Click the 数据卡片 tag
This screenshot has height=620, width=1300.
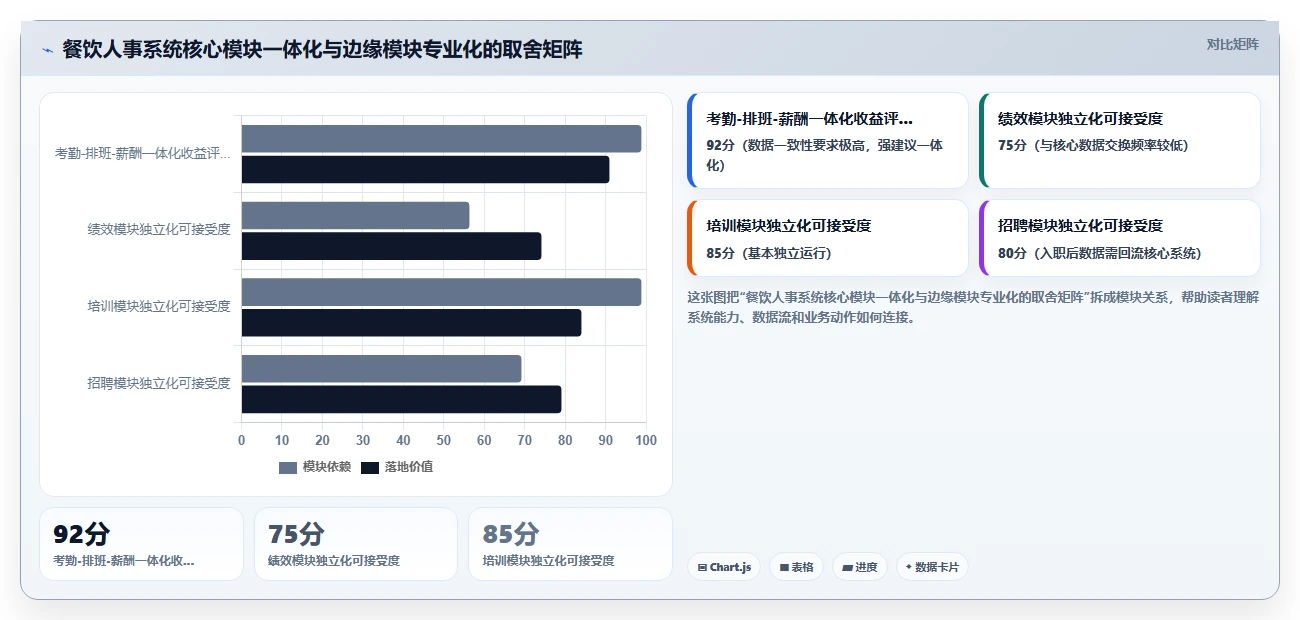932,567
